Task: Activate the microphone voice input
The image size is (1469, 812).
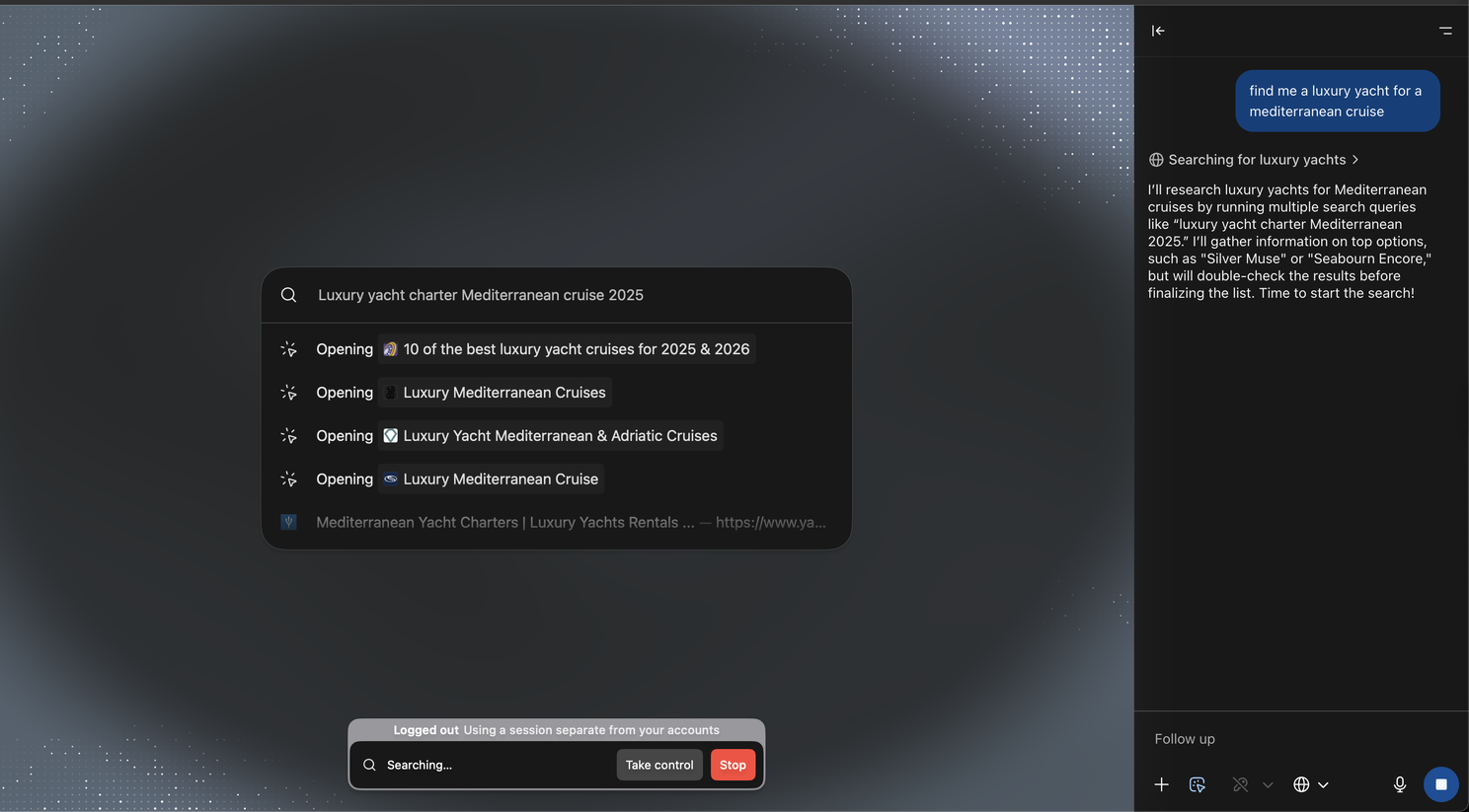Action: (1399, 784)
